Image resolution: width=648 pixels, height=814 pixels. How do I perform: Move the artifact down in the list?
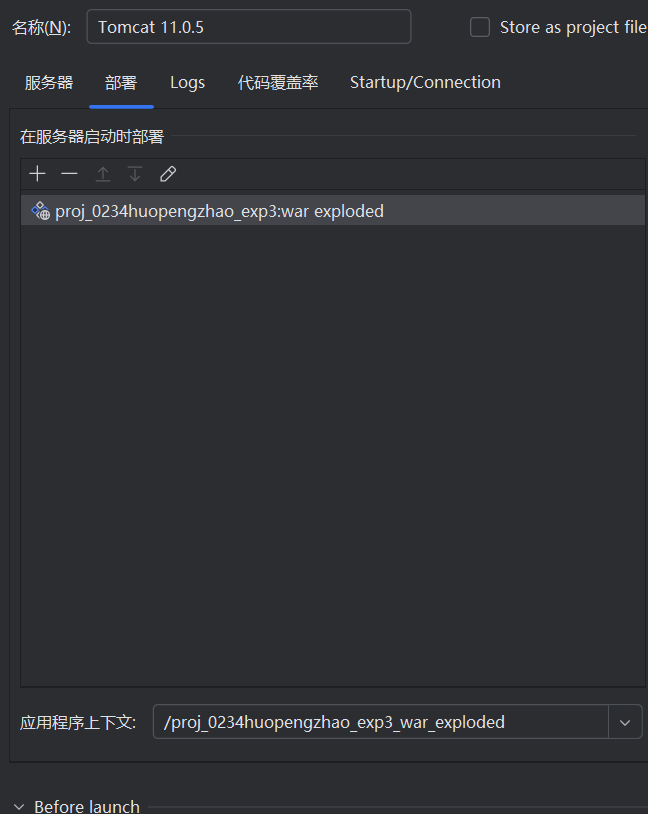point(135,174)
